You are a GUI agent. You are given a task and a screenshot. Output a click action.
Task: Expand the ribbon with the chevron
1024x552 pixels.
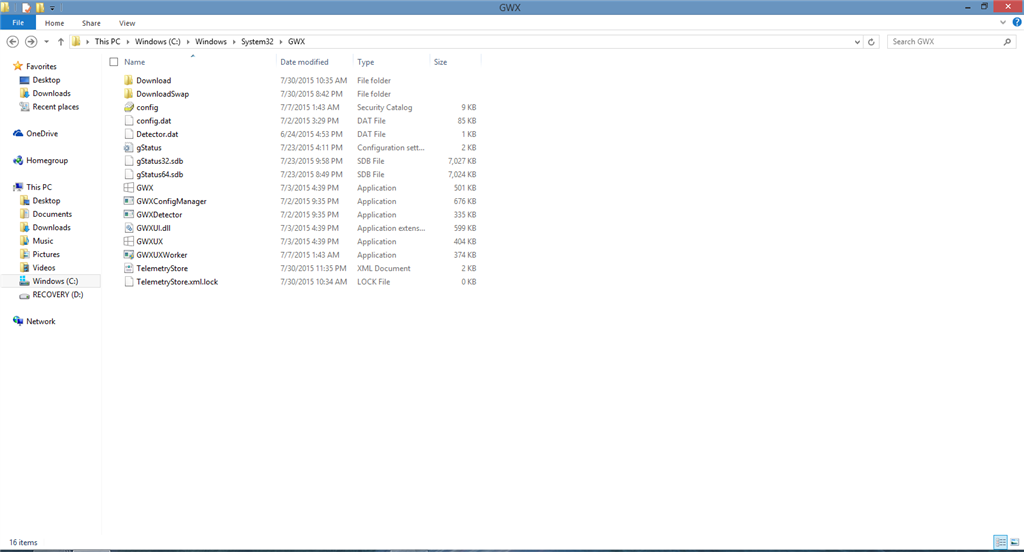[1003, 22]
